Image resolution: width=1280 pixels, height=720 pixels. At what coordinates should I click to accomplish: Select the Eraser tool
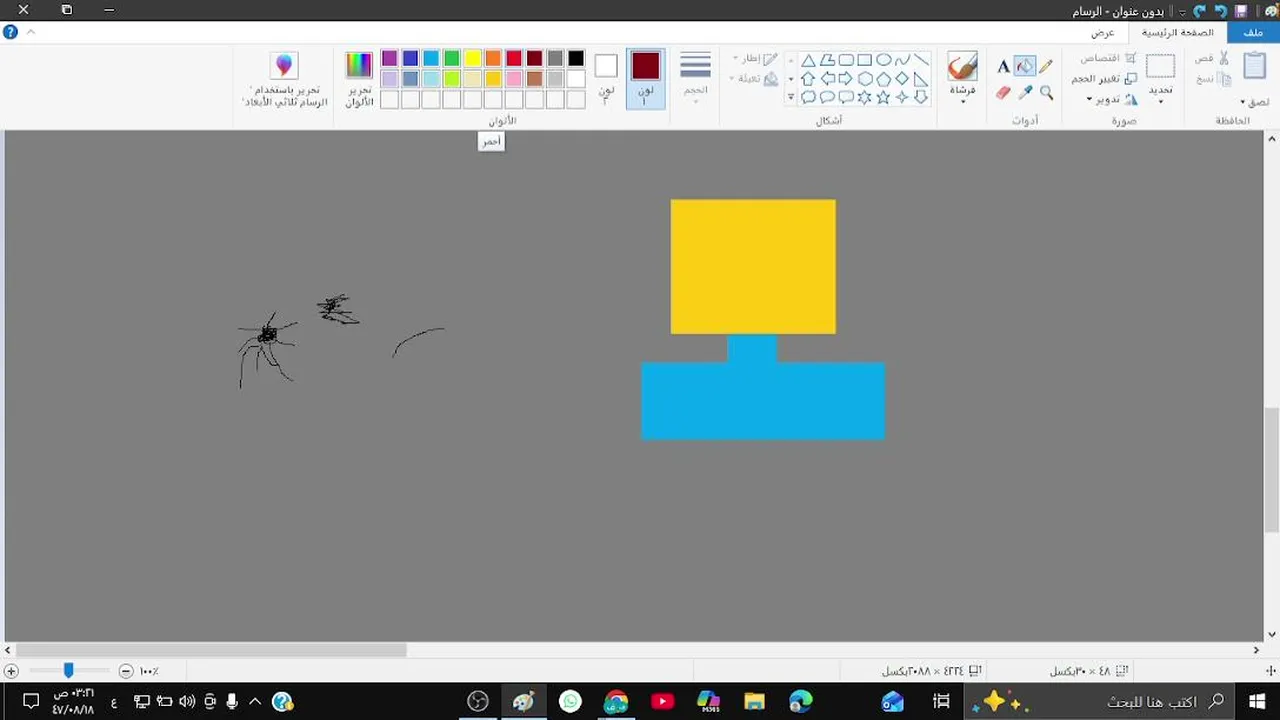coord(1003,93)
